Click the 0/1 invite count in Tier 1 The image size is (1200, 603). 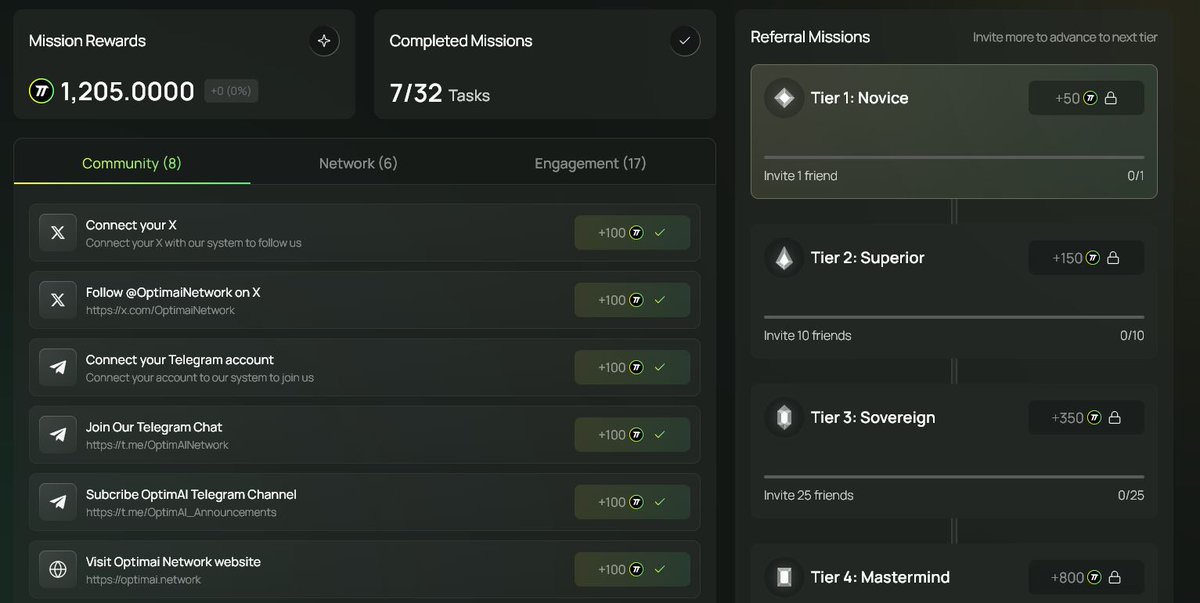click(x=1135, y=176)
